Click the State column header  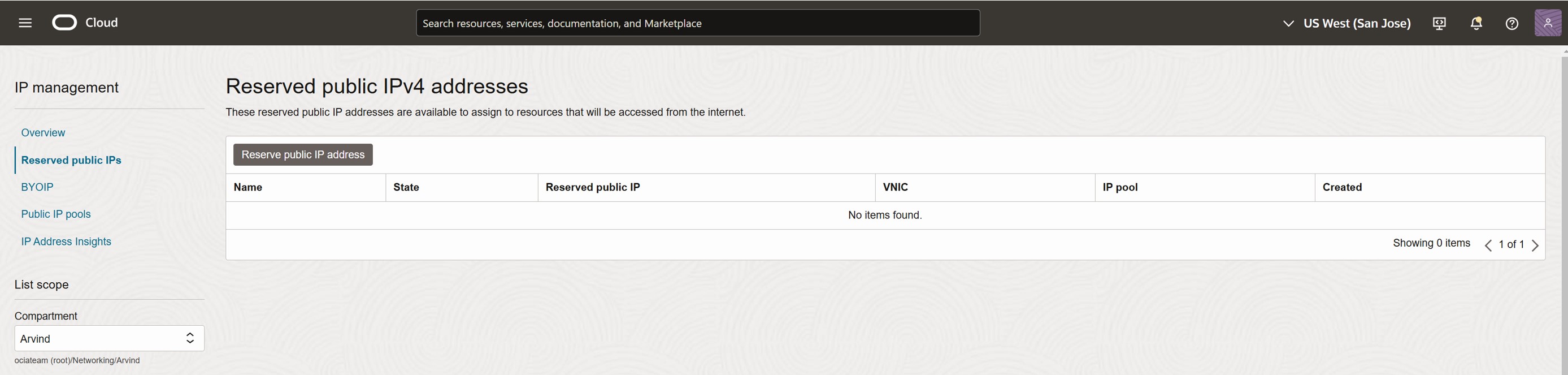[406, 187]
